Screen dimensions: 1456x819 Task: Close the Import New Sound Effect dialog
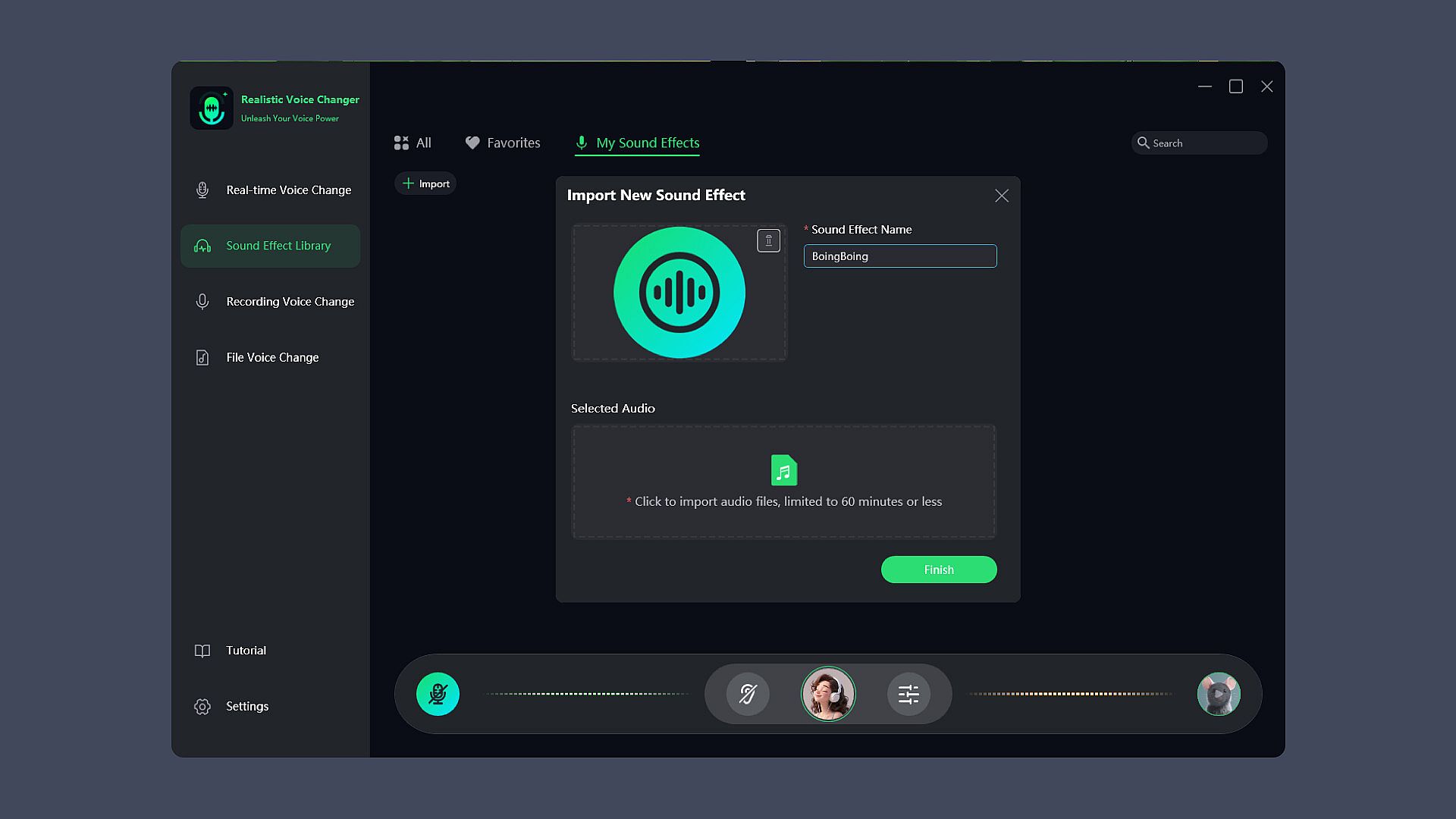click(1001, 196)
